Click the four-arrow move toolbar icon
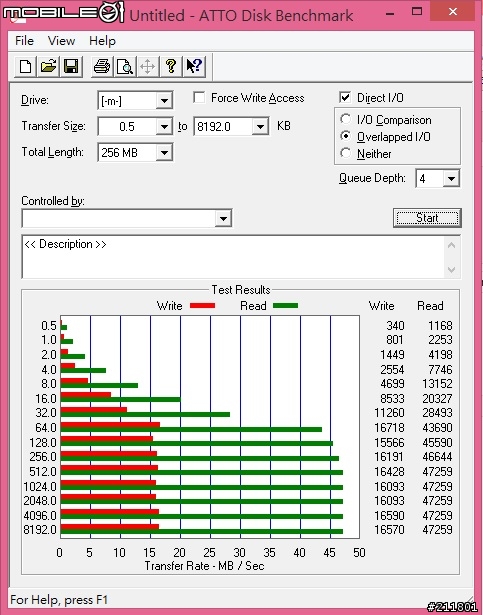This screenshot has width=483, height=615. point(148,66)
